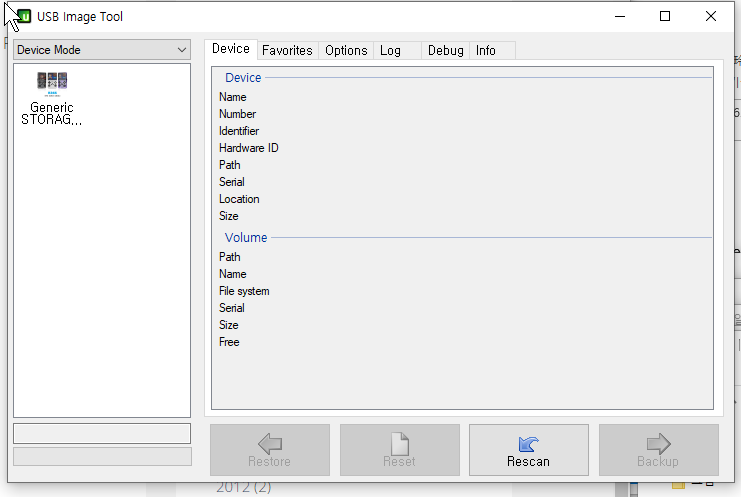
Task: Click the progress bar under device list
Action: (x=103, y=457)
